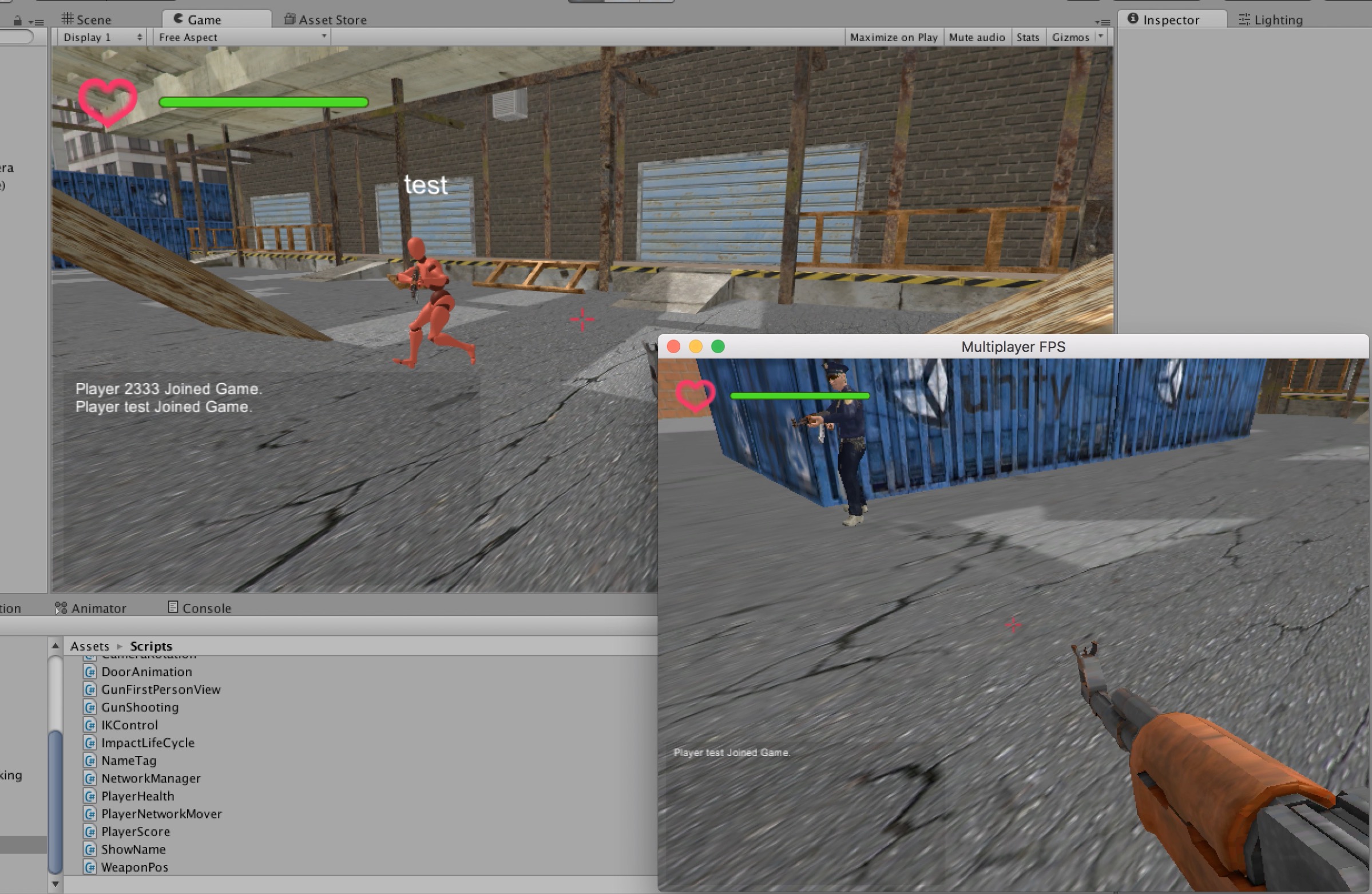Click the crosshair in Multiplayer FPS window

[x=1013, y=624]
